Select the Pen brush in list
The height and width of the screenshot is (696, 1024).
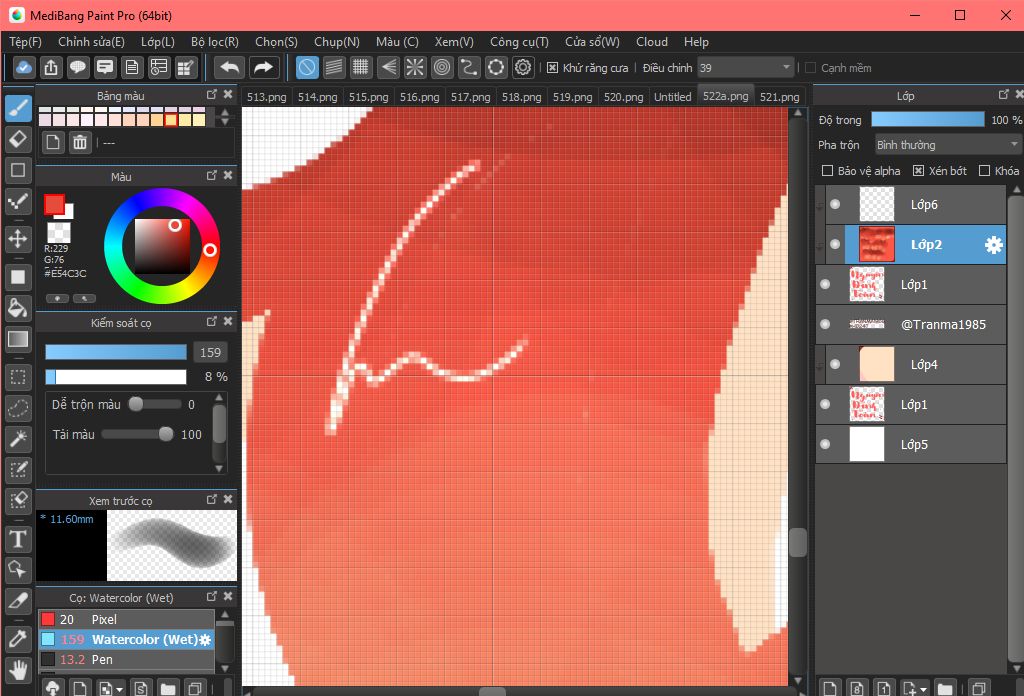click(126, 659)
